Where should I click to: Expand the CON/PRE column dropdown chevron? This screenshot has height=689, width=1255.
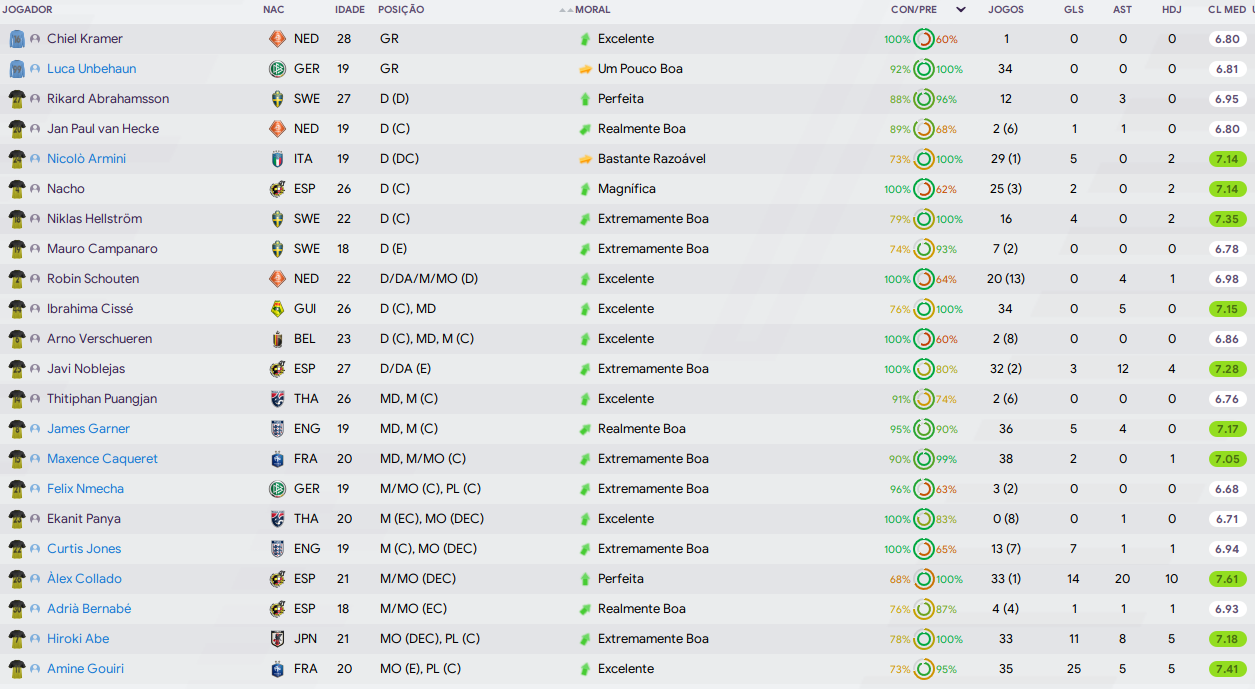pyautogui.click(x=961, y=10)
